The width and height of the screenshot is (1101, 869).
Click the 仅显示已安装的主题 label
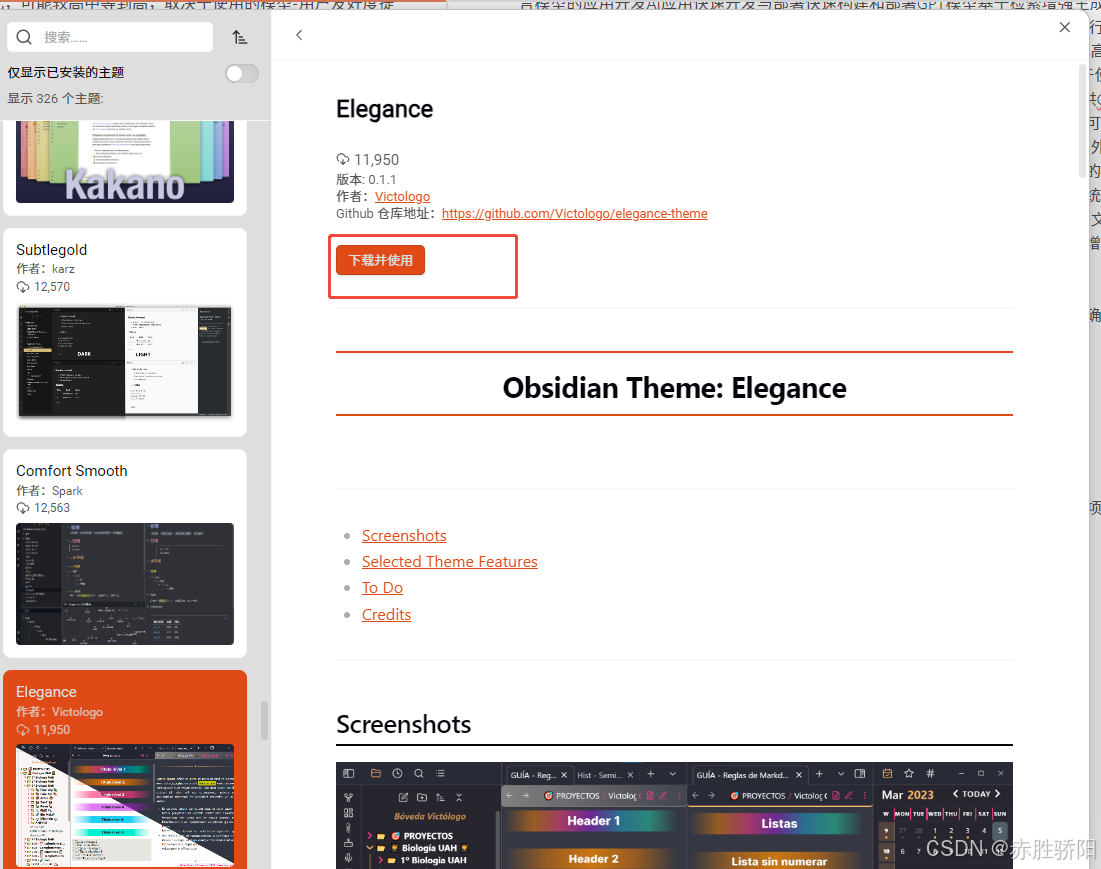coord(66,73)
